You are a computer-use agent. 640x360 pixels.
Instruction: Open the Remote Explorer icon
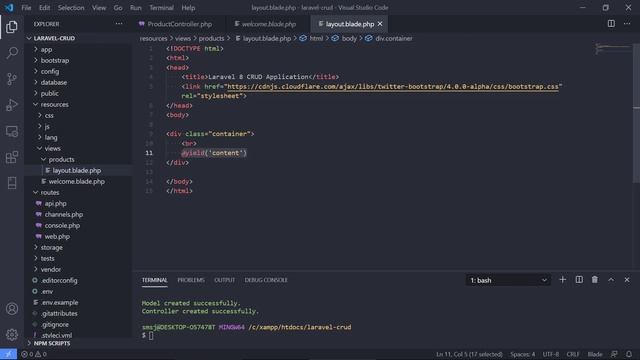pos(12,131)
